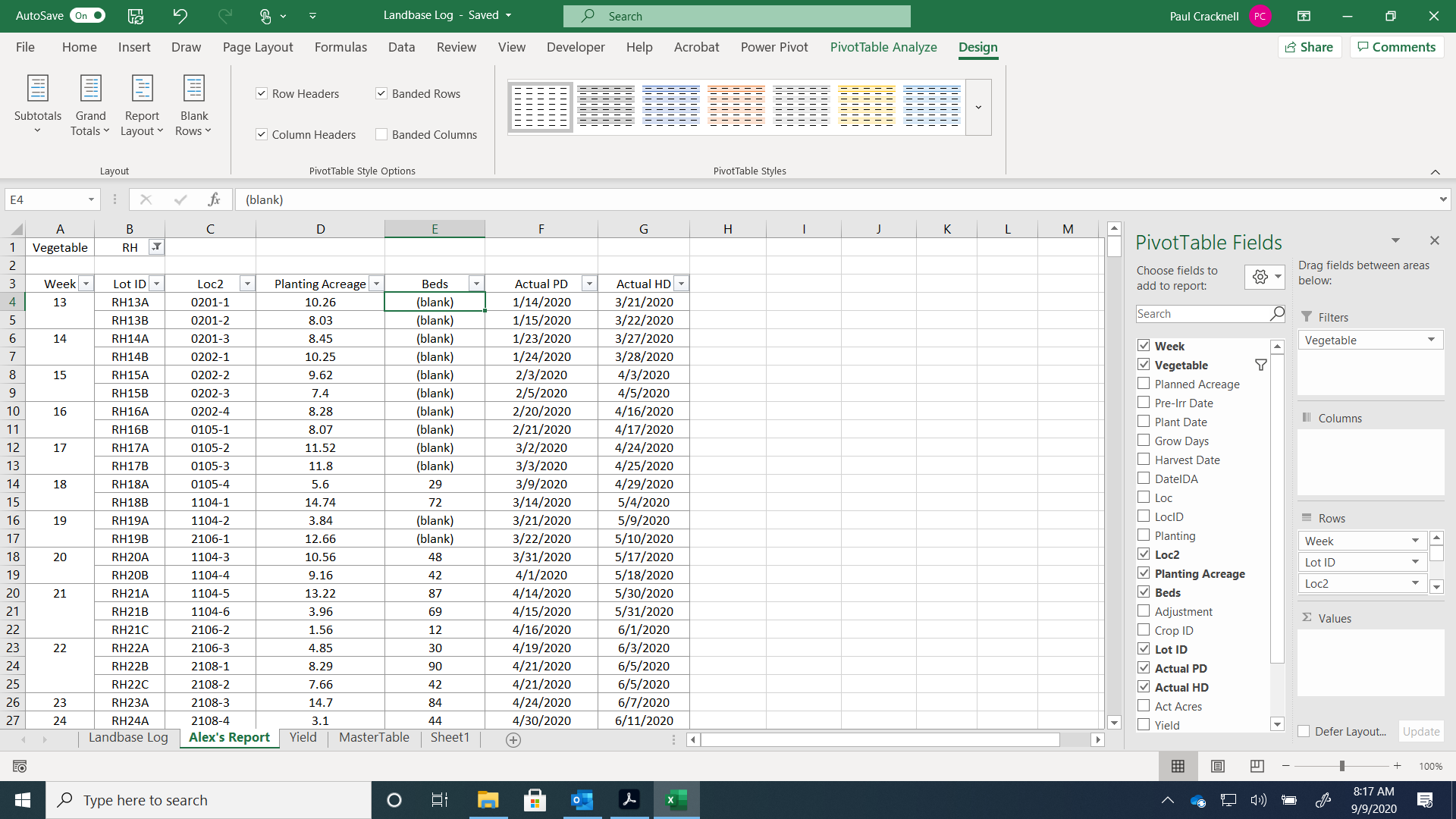Image resolution: width=1456 pixels, height=819 pixels.
Task: Click the Undo arrow icon
Action: coord(180,16)
